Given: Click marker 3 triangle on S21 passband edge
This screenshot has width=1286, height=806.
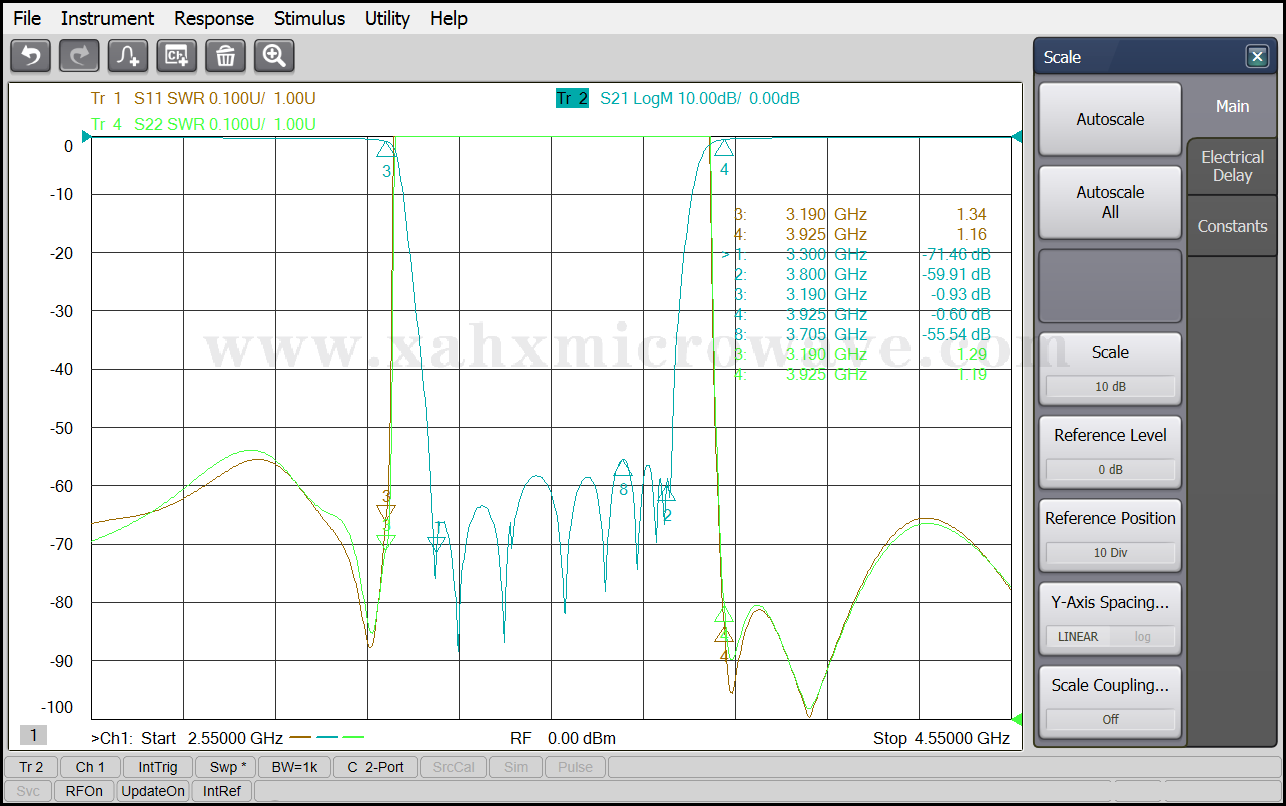Looking at the screenshot, I should 386,149.
